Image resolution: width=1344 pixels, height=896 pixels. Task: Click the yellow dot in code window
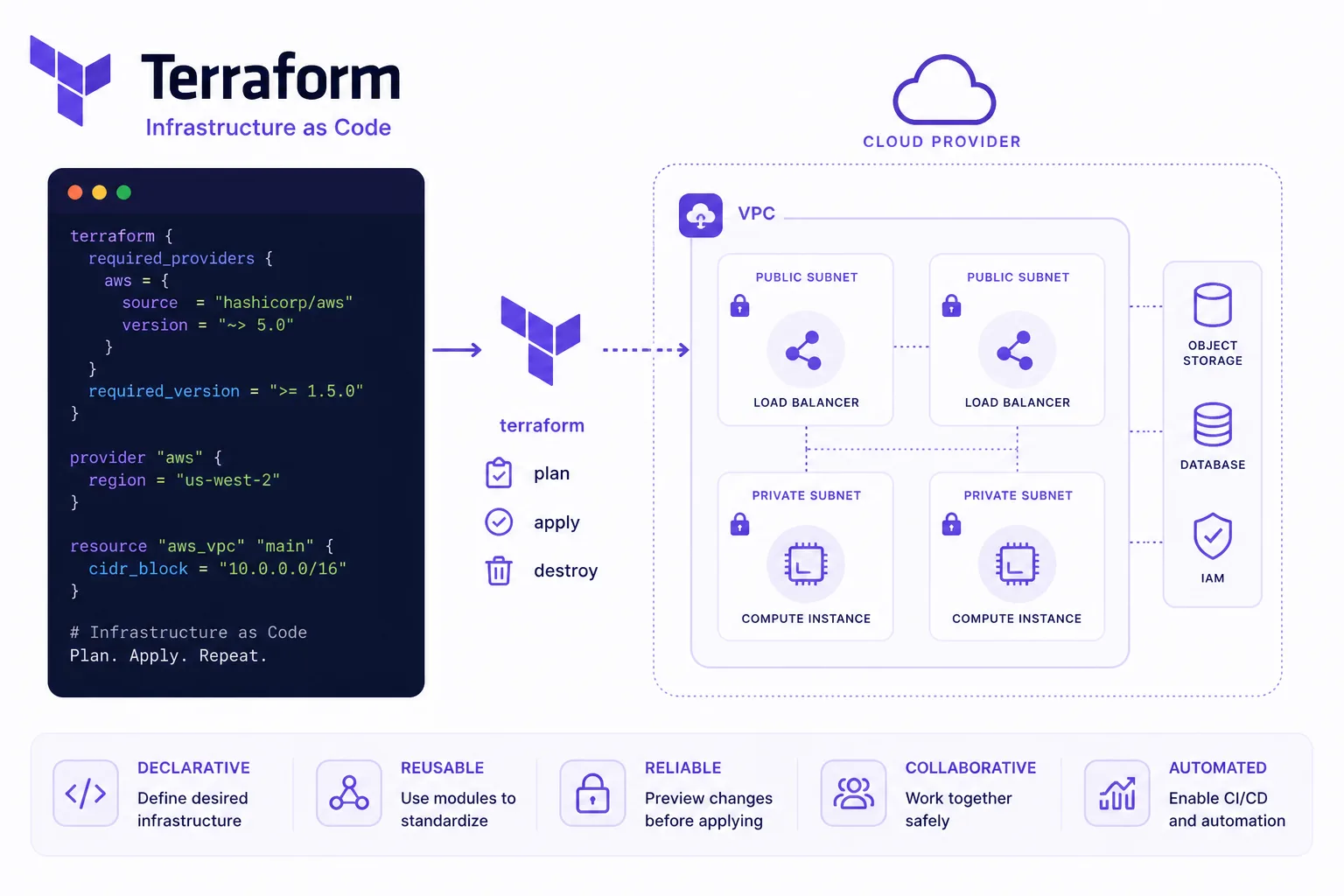[x=100, y=192]
